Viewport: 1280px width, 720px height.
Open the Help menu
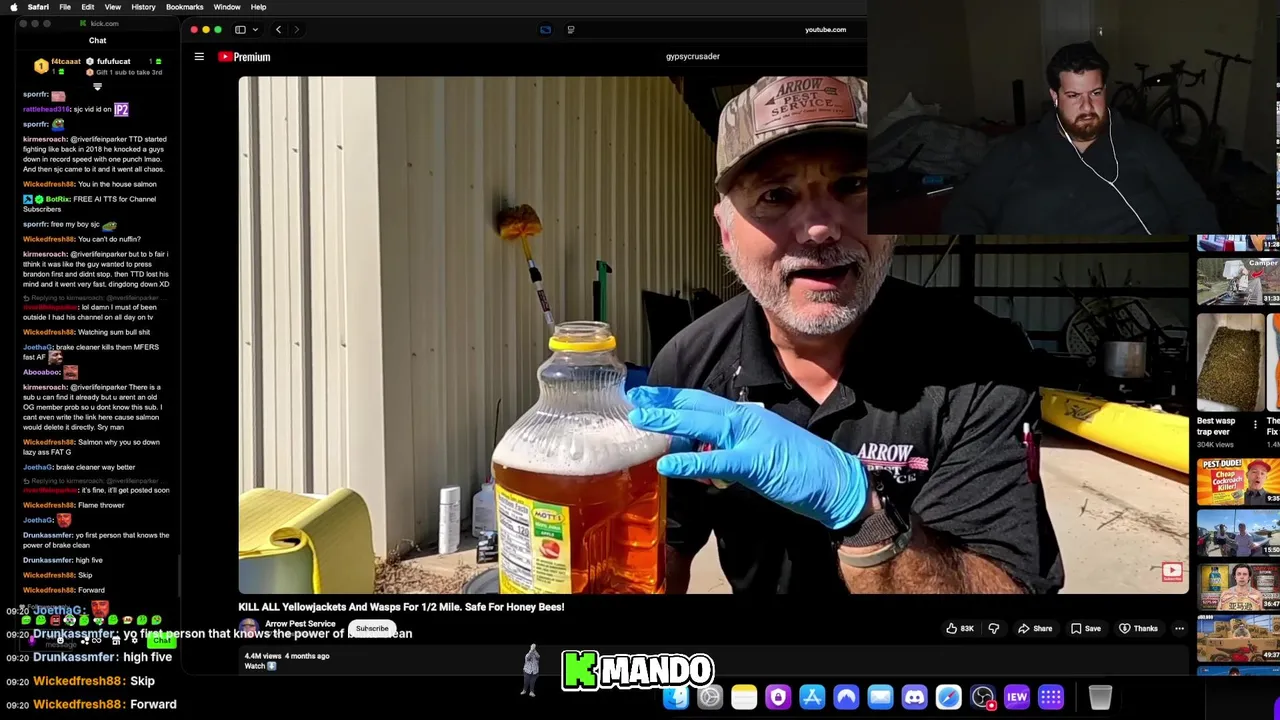(x=258, y=7)
